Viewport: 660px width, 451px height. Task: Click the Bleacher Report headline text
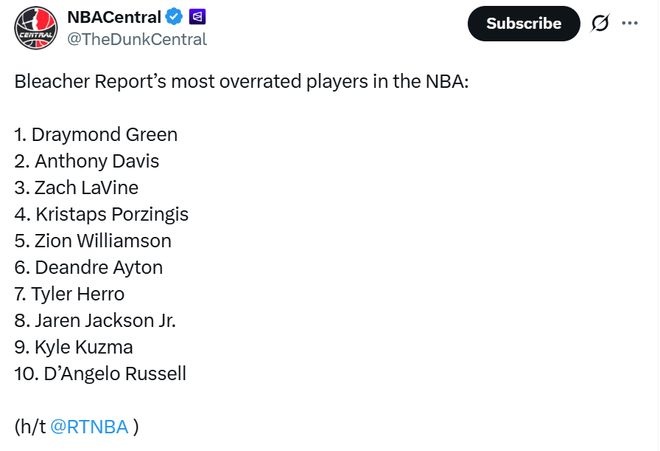(x=241, y=81)
